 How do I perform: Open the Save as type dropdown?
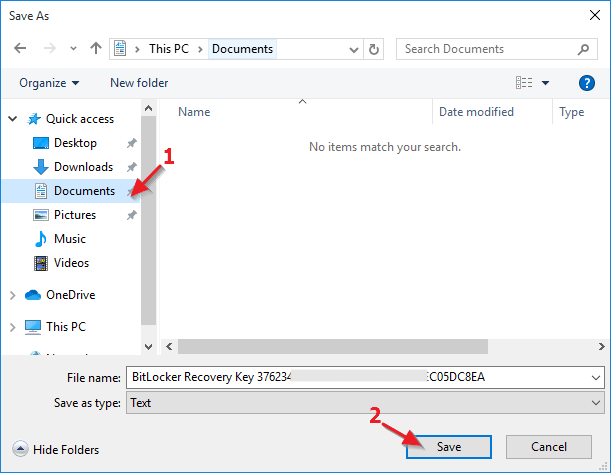pyautogui.click(x=365, y=402)
